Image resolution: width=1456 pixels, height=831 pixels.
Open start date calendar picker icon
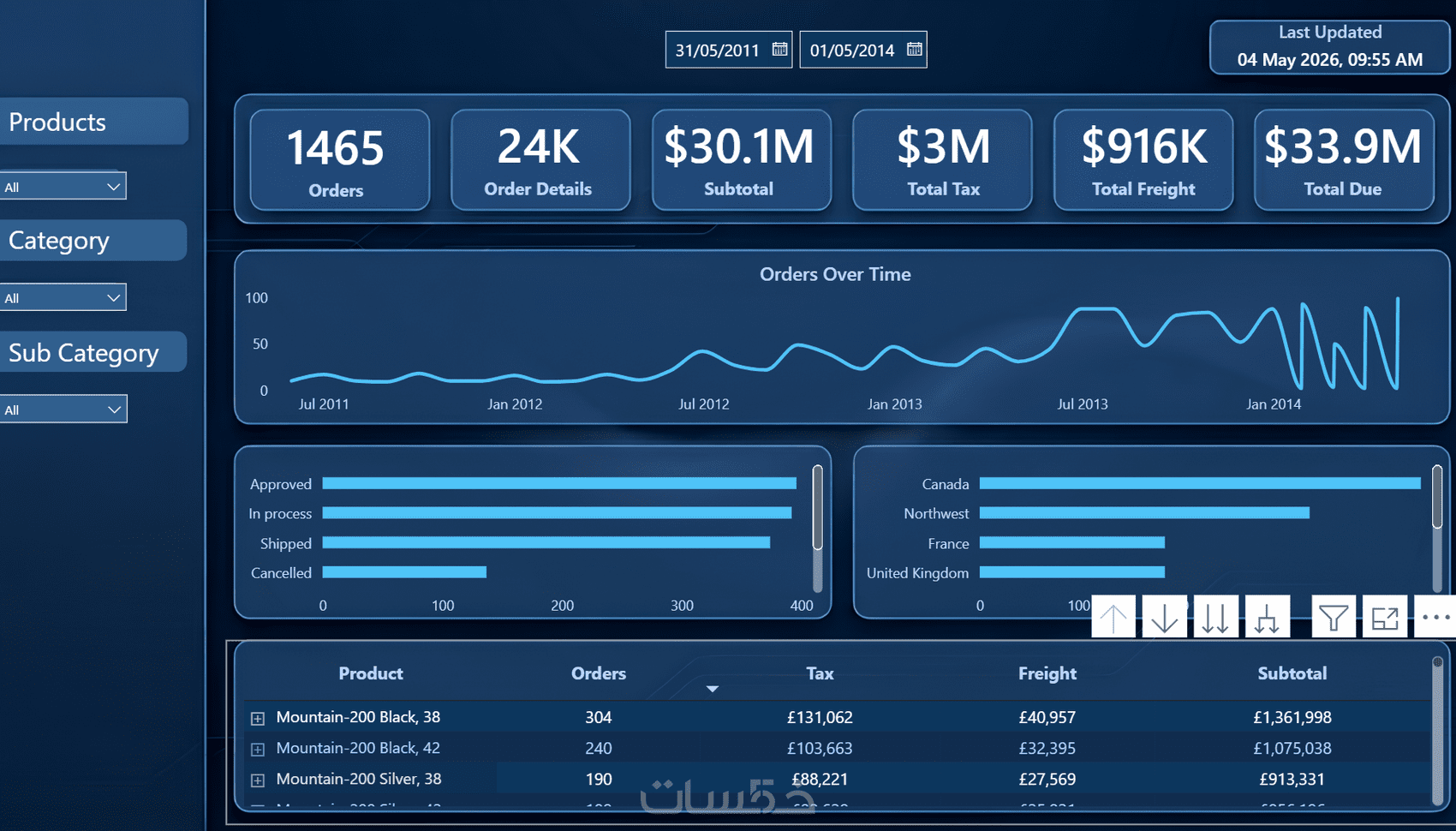pos(779,50)
